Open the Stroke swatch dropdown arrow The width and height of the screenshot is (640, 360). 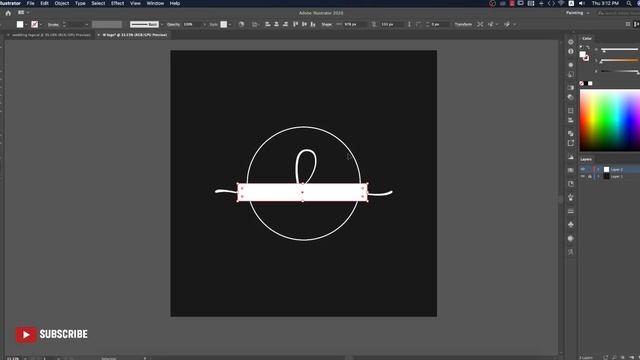[40, 24]
